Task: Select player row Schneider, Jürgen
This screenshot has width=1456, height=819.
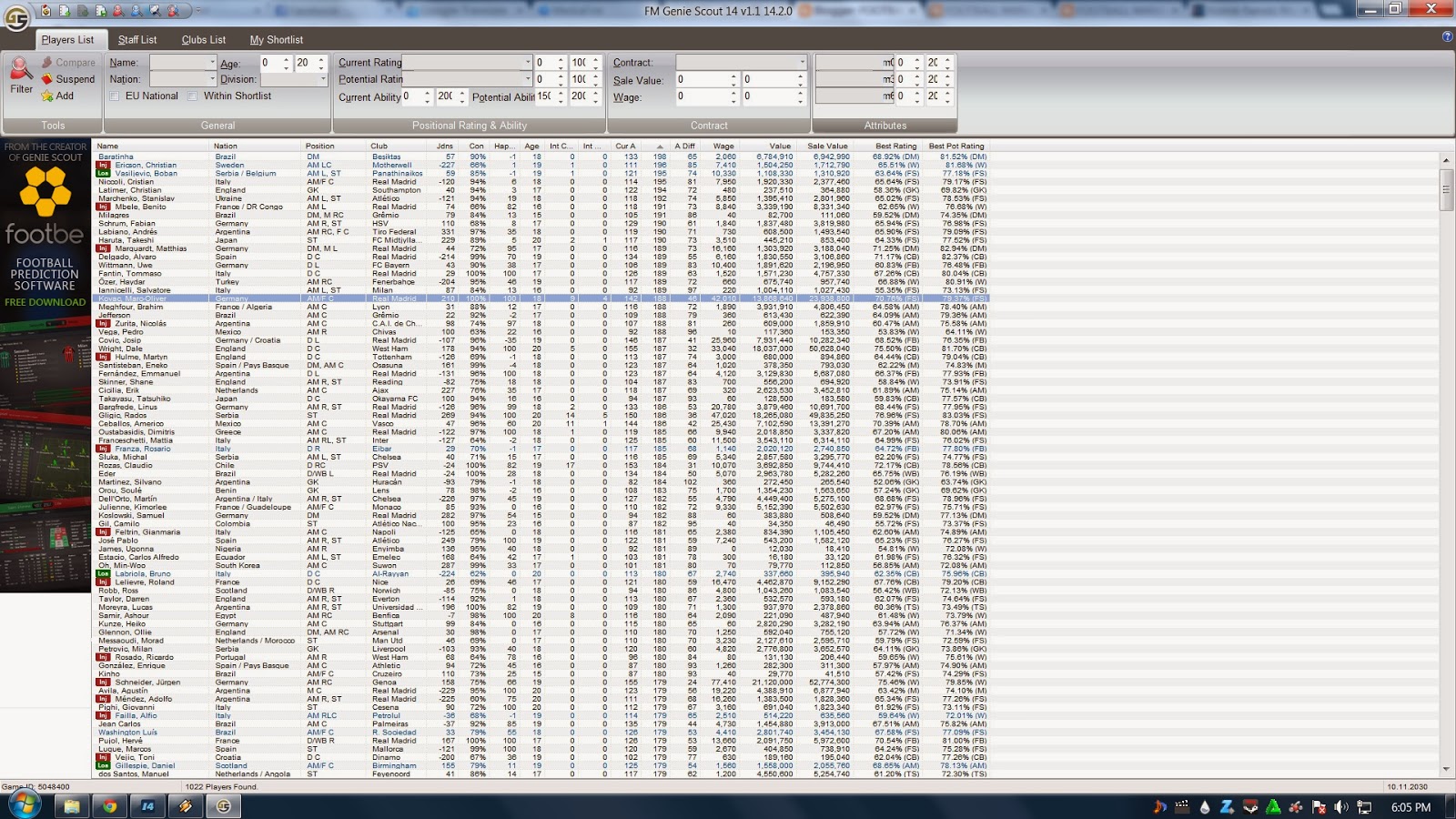Action: (x=541, y=682)
